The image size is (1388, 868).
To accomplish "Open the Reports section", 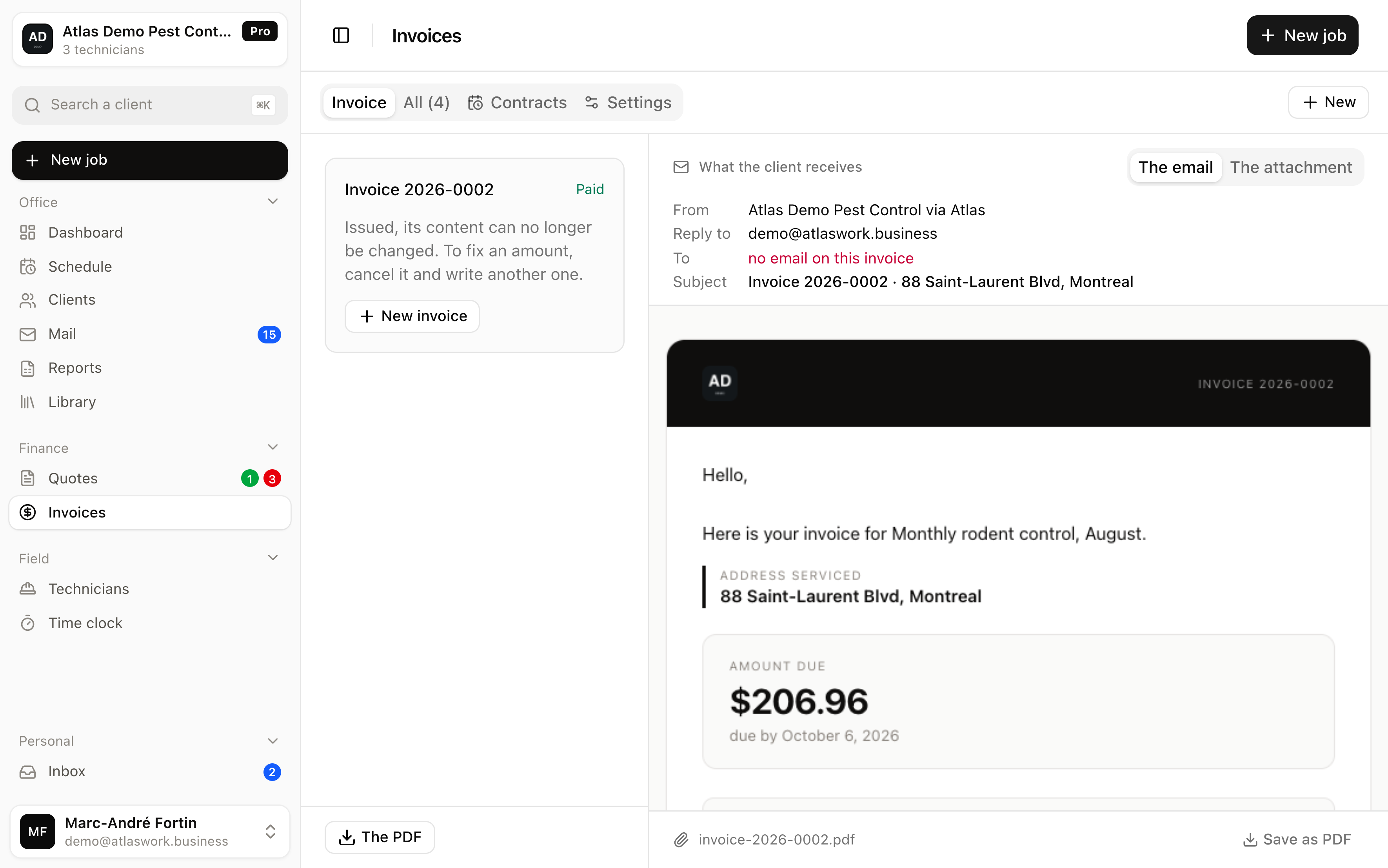I will click(150, 368).
